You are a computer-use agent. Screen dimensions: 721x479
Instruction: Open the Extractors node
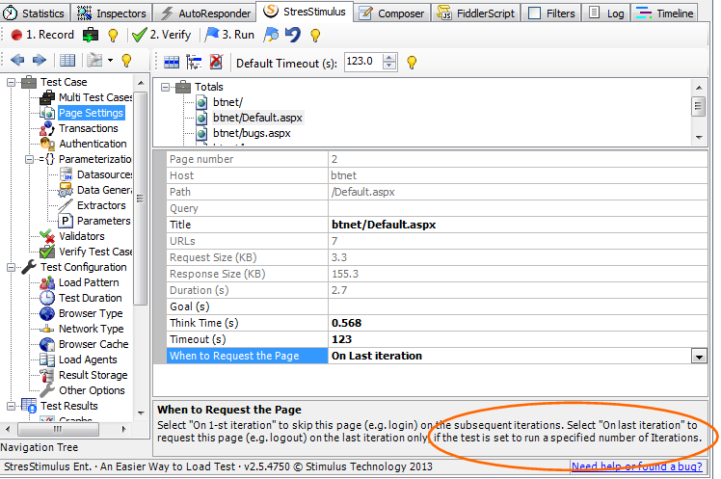tap(101, 205)
